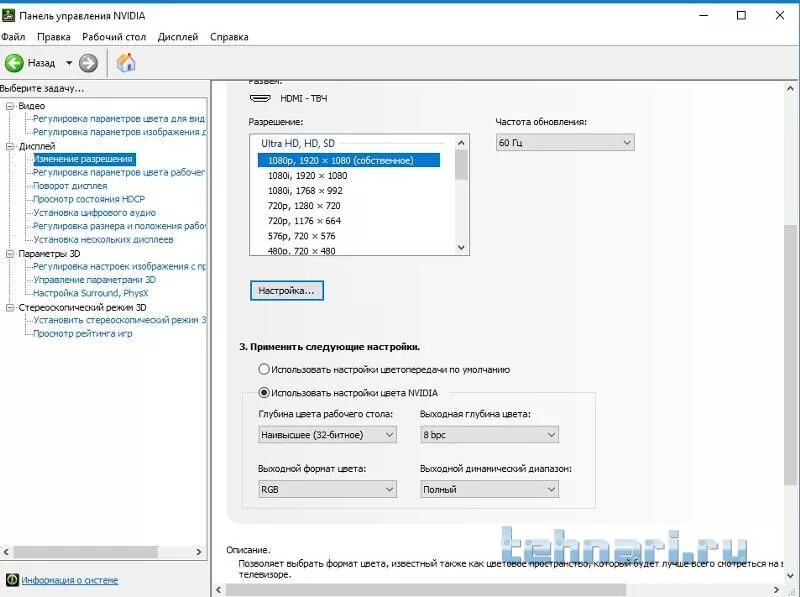800x597 pixels.
Task: Open Просмотр состояния HDCP task
Action: (x=89, y=199)
